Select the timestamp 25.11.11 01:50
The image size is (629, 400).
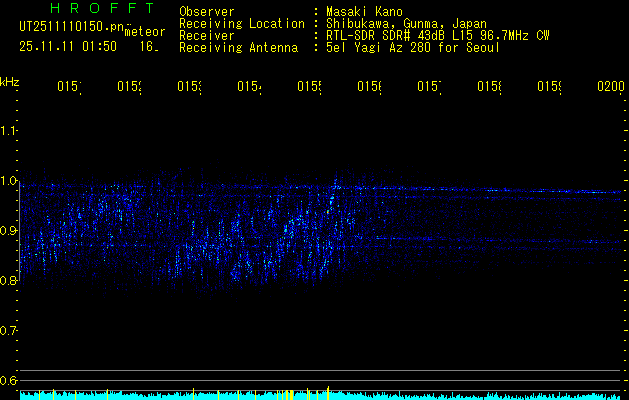coord(68,47)
